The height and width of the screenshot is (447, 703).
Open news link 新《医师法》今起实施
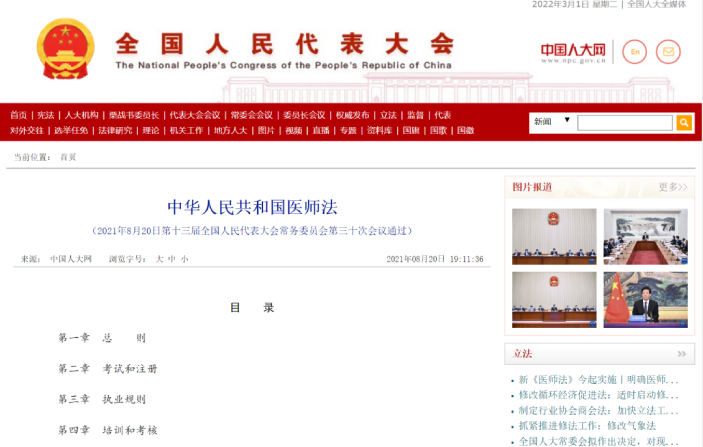tap(598, 380)
